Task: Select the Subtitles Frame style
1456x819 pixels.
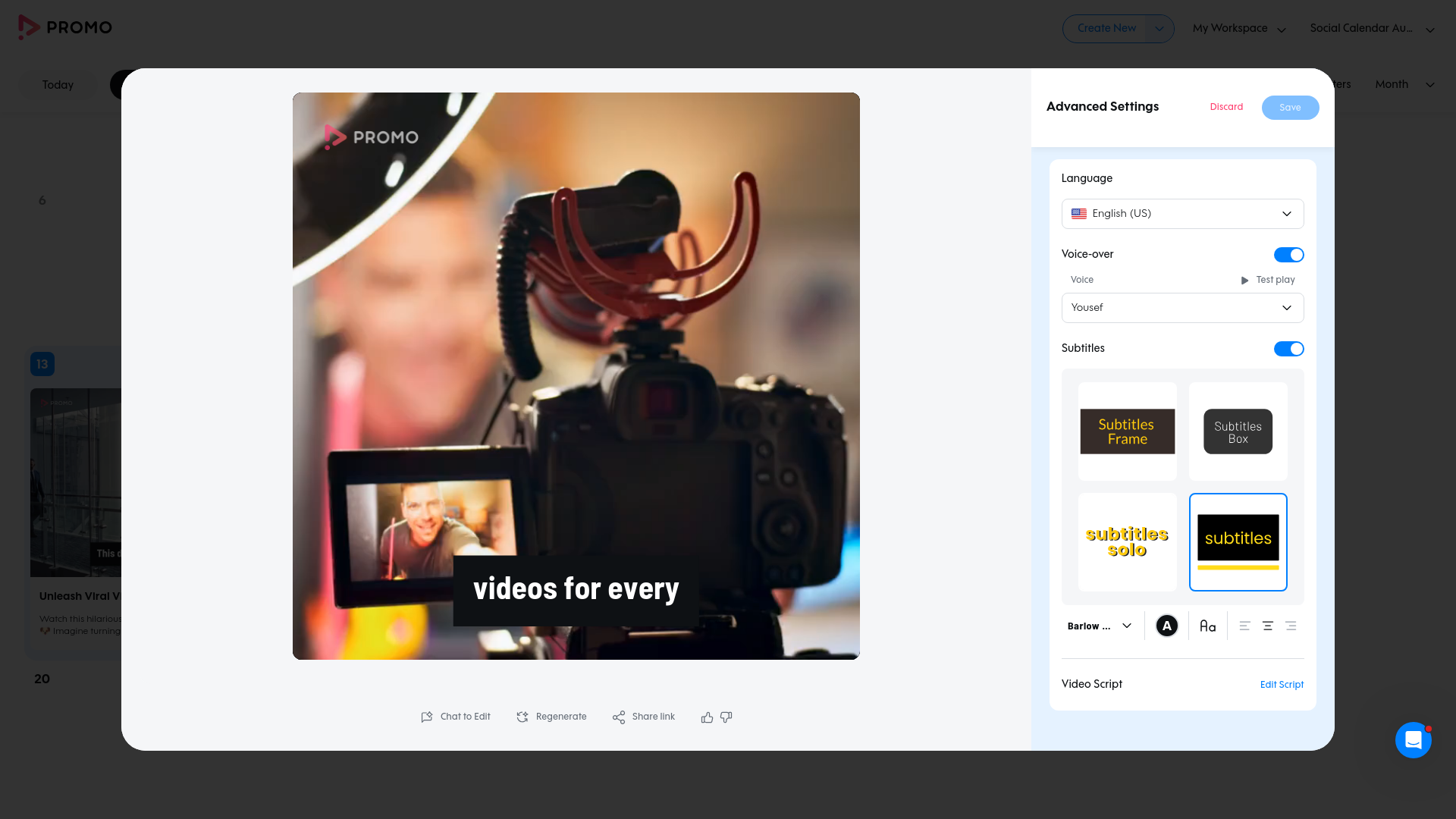Action: [x=1128, y=431]
